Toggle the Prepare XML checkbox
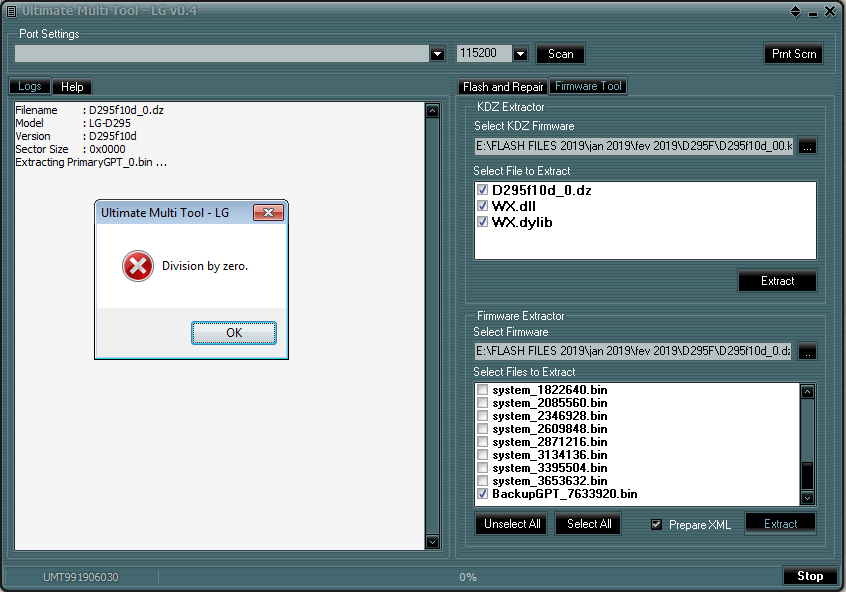 pyautogui.click(x=657, y=524)
